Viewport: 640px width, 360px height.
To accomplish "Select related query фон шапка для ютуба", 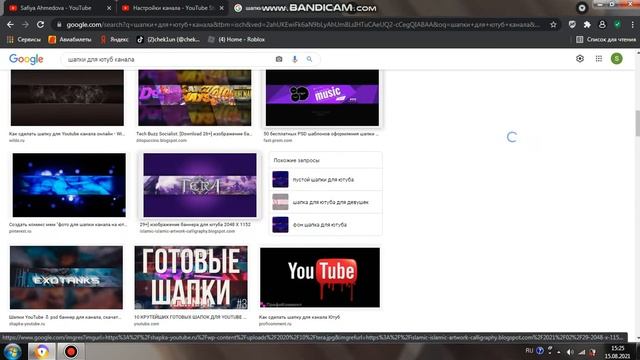I will (x=325, y=224).
